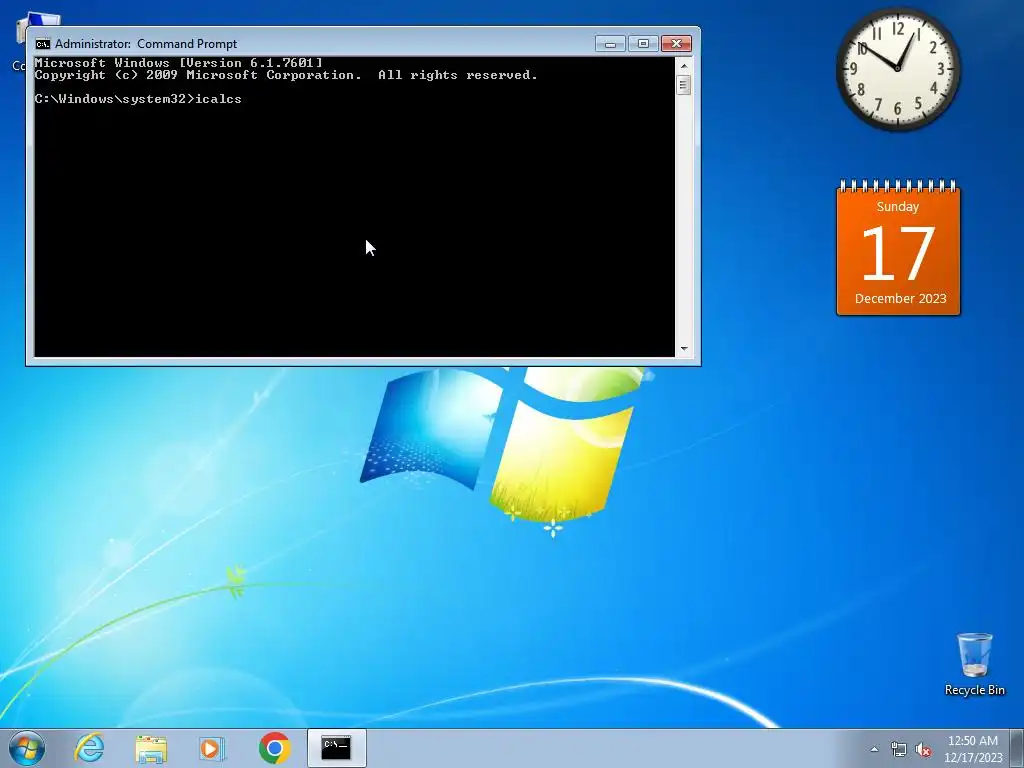Click the Copyright 2009 Microsoft Corporation line

tap(286, 75)
